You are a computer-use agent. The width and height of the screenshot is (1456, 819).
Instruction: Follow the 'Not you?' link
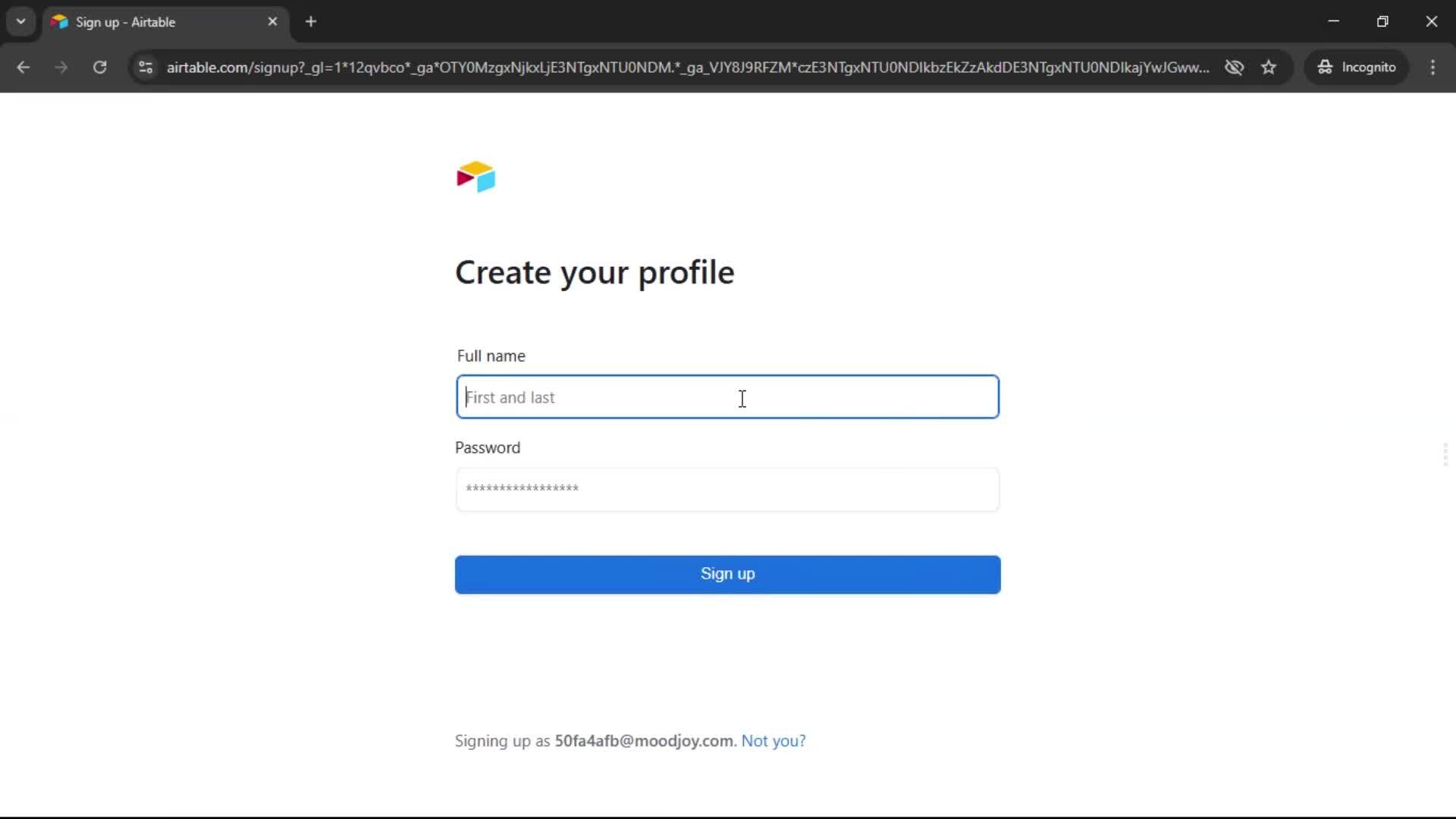point(773,741)
